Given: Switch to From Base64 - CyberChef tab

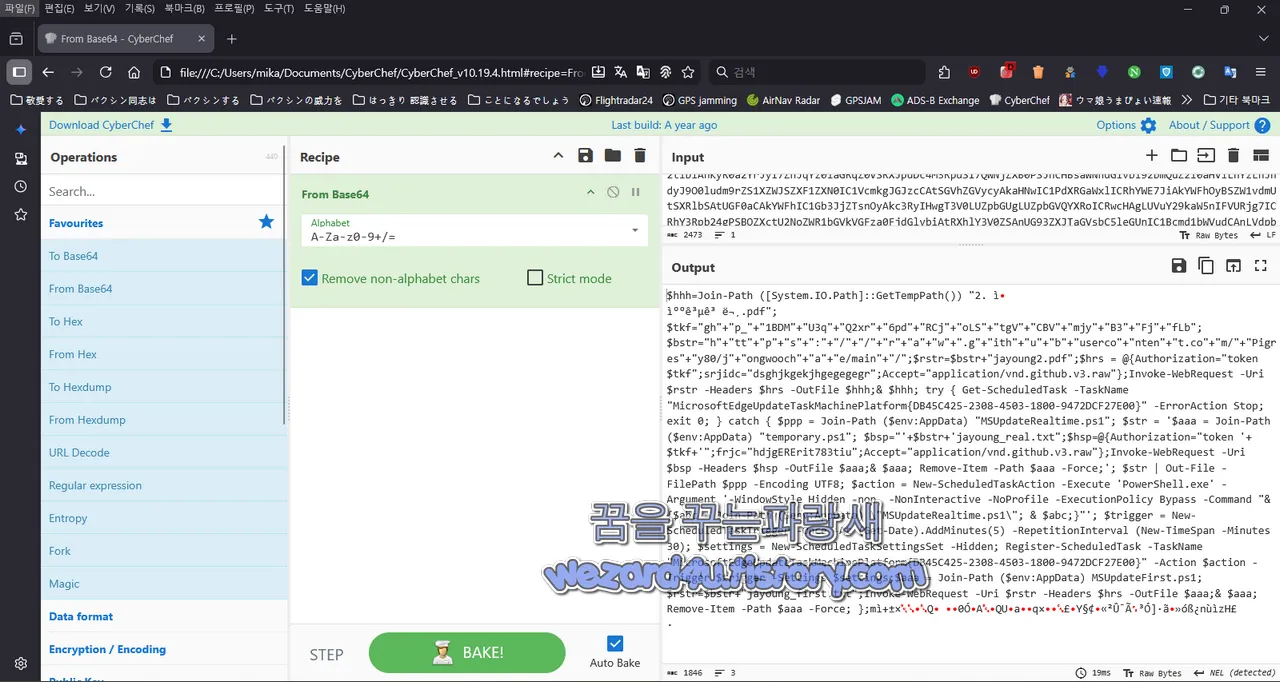Looking at the screenshot, I should 126,39.
